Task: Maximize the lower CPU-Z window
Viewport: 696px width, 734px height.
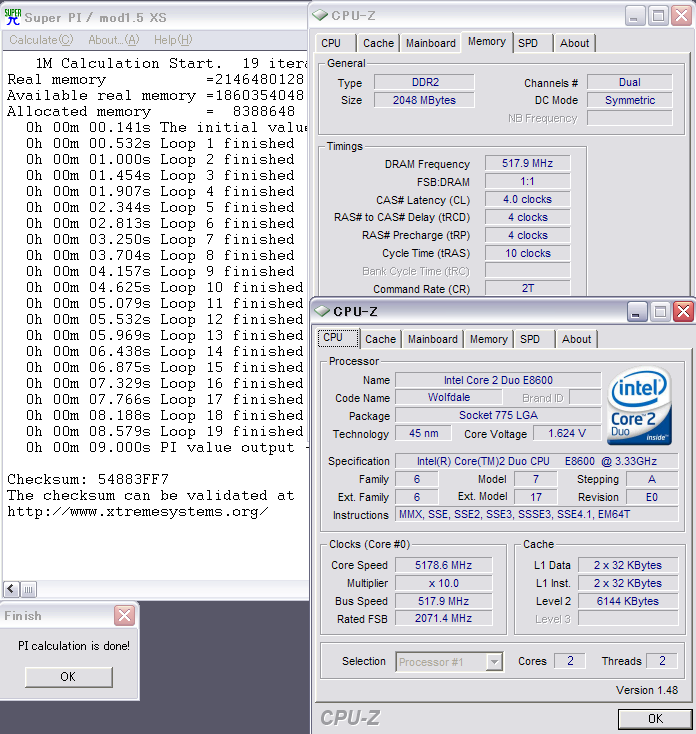Action: click(660, 311)
